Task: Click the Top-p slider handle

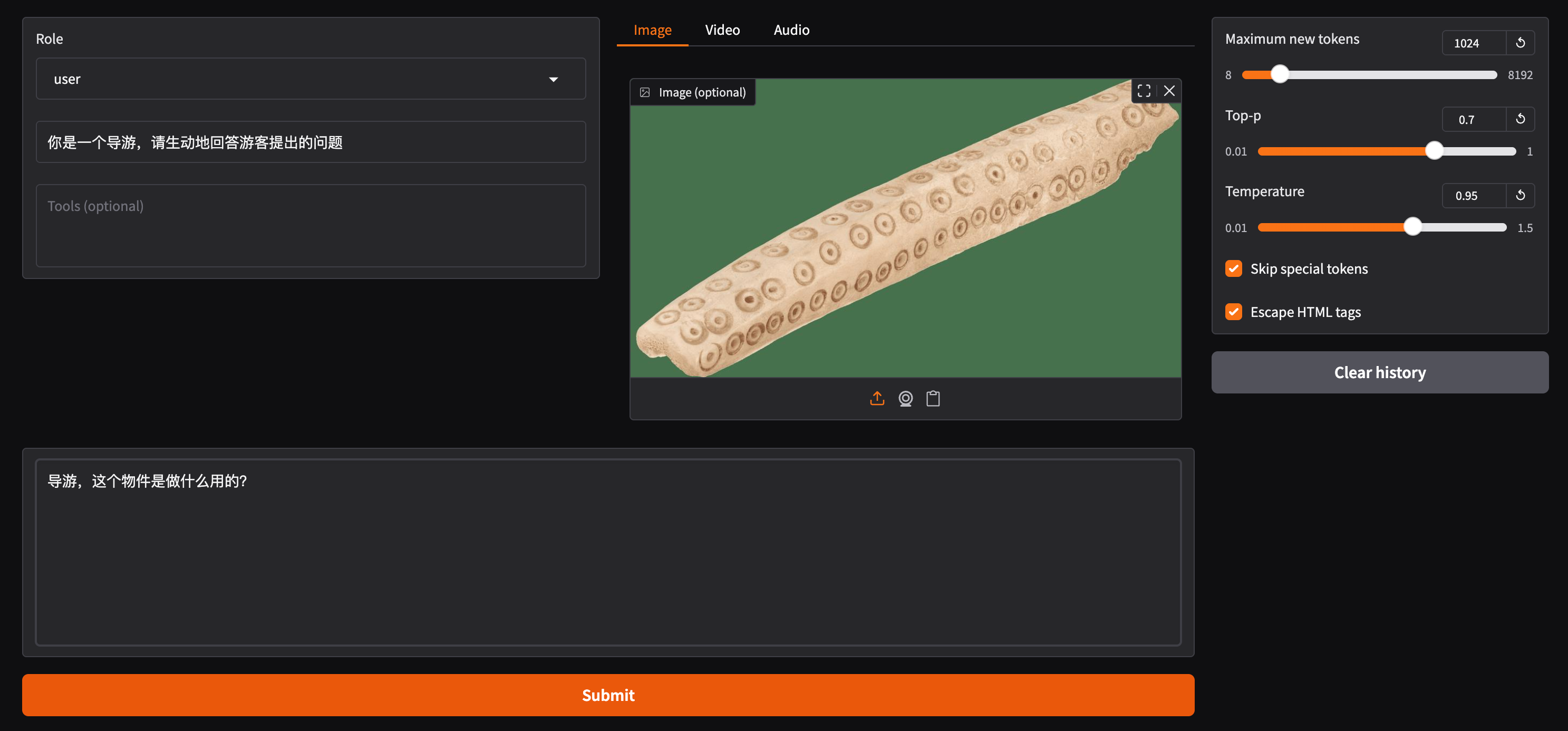Action: 1434,150
